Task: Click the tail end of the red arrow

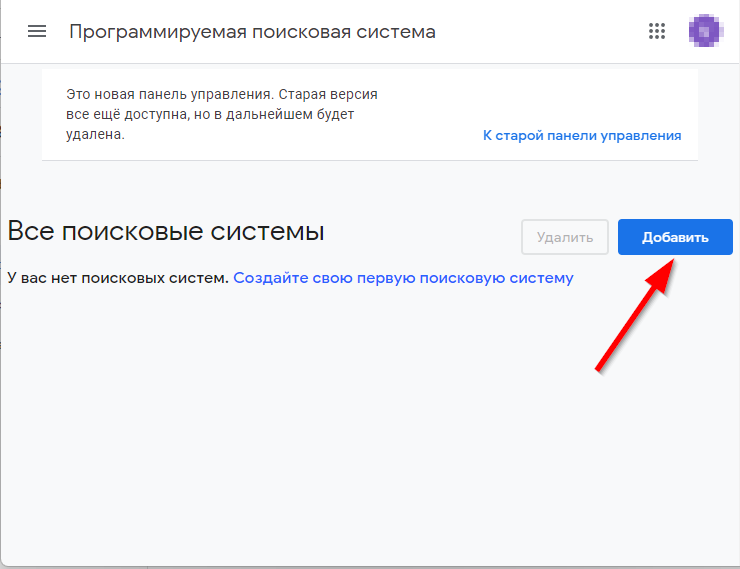Action: tap(599, 367)
